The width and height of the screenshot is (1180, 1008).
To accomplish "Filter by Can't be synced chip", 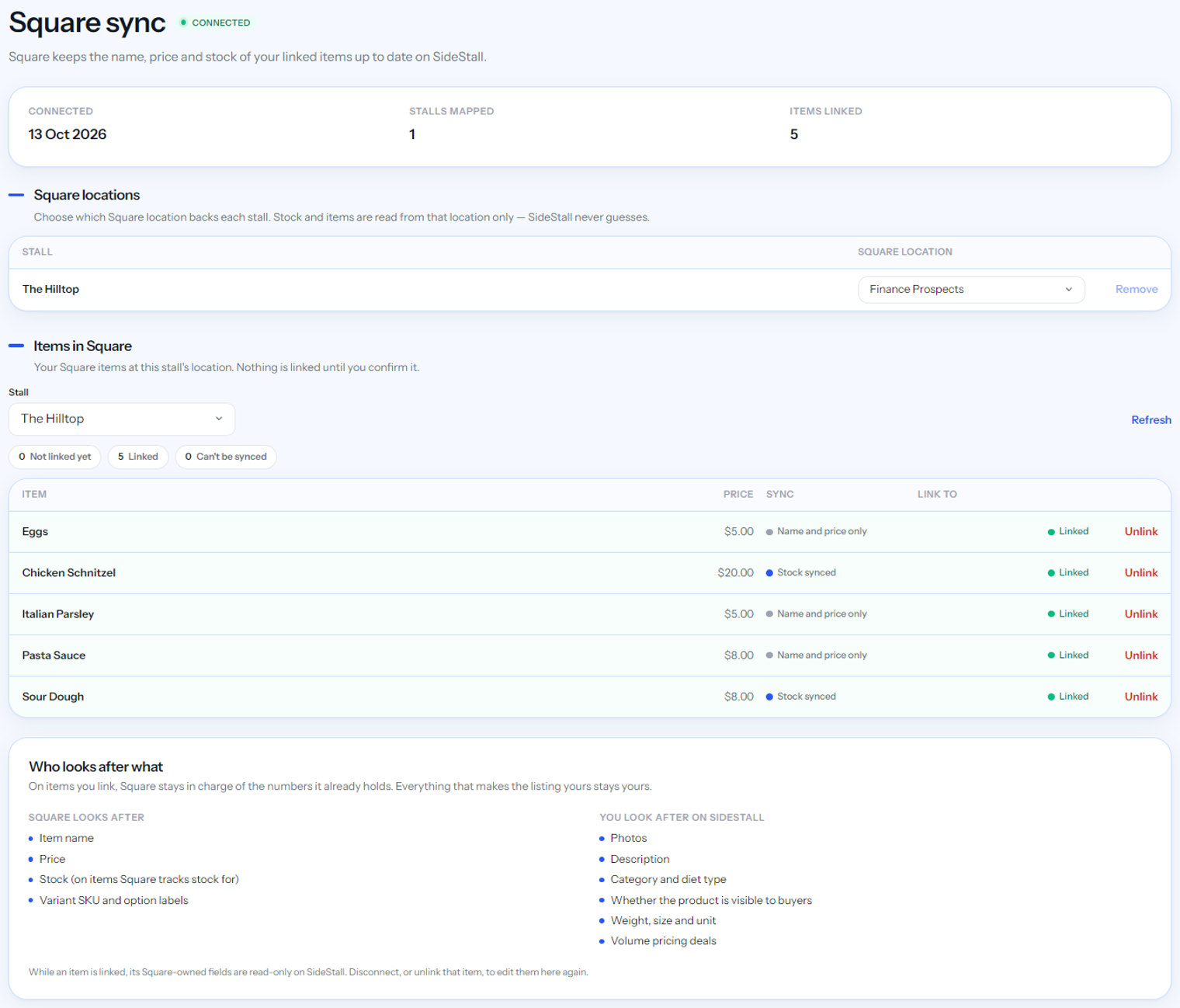I will [x=226, y=457].
